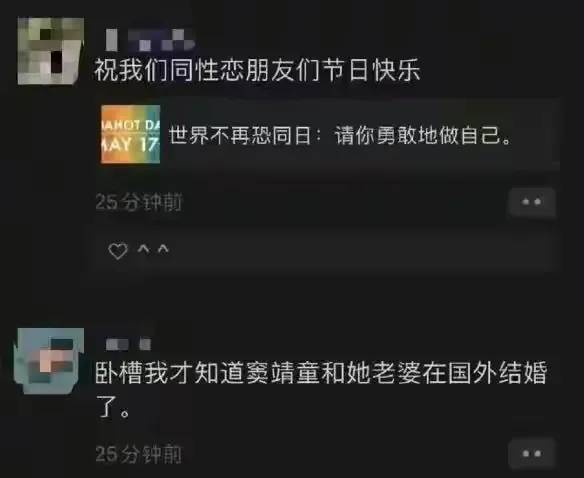Click the gray likes bar beside the heart
This screenshot has height=478, width=584.
tap(327, 250)
